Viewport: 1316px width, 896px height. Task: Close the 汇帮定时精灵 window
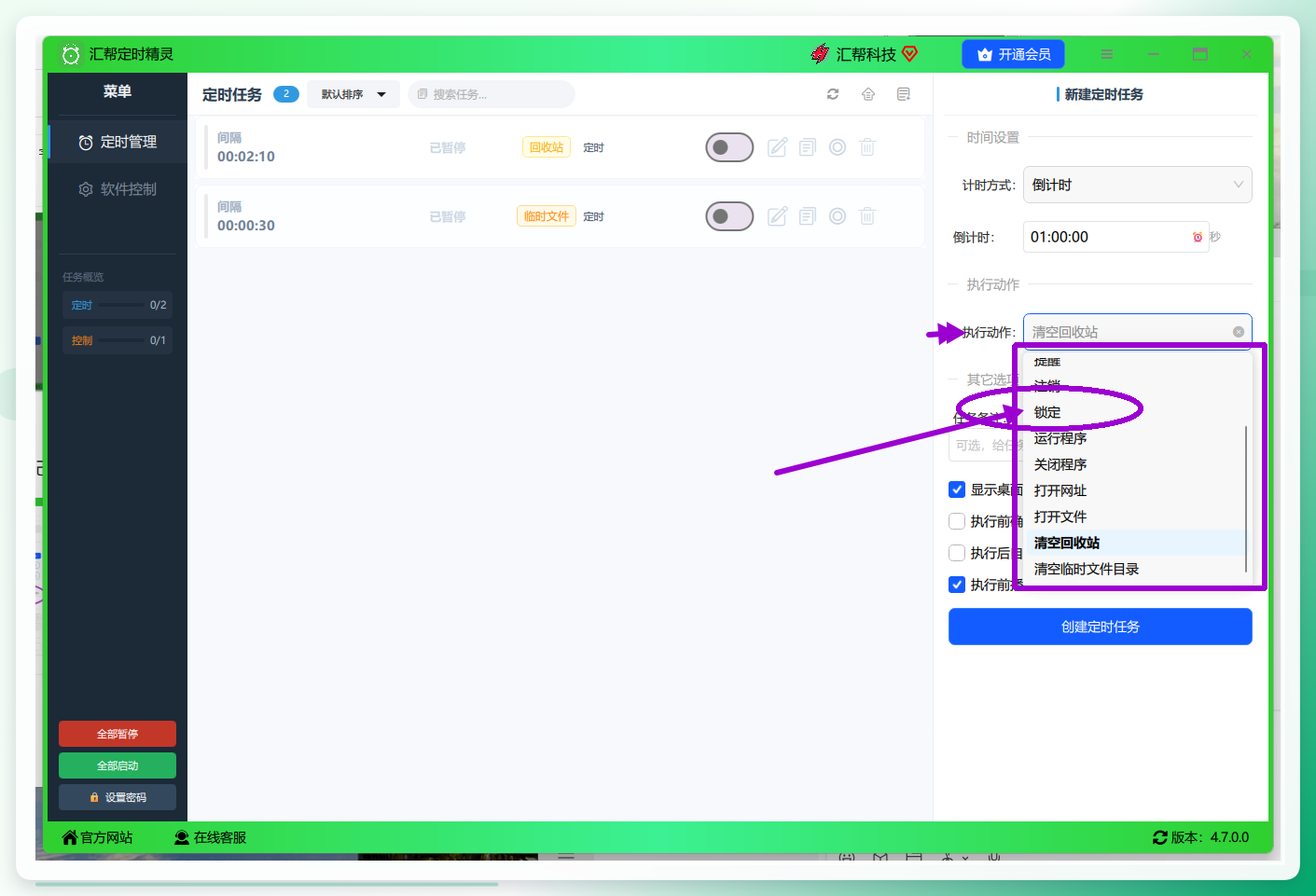pyautogui.click(x=1247, y=54)
